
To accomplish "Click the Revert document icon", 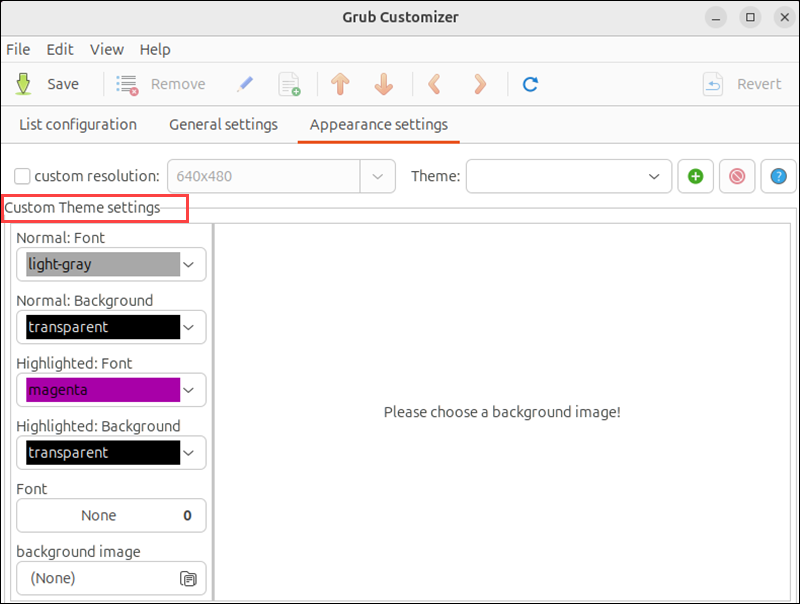I will 713,84.
